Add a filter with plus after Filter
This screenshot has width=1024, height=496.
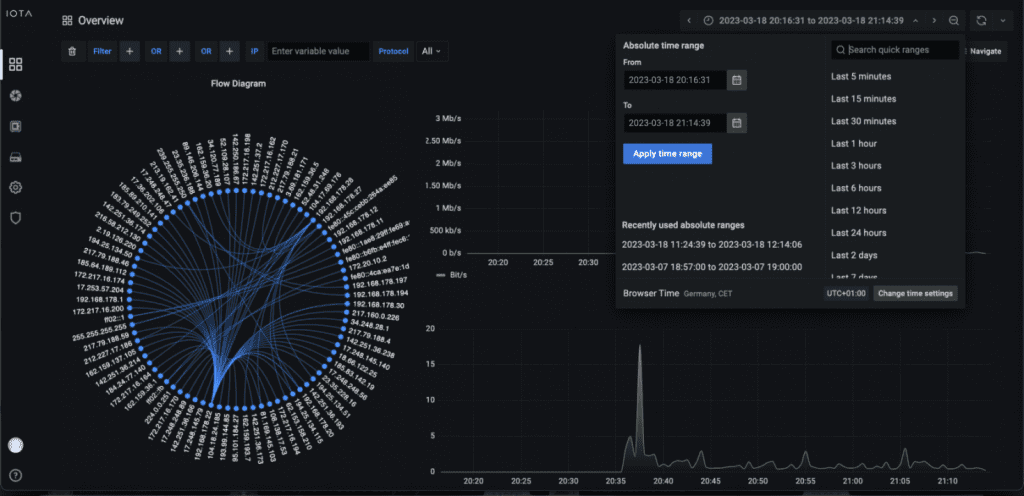click(x=130, y=51)
